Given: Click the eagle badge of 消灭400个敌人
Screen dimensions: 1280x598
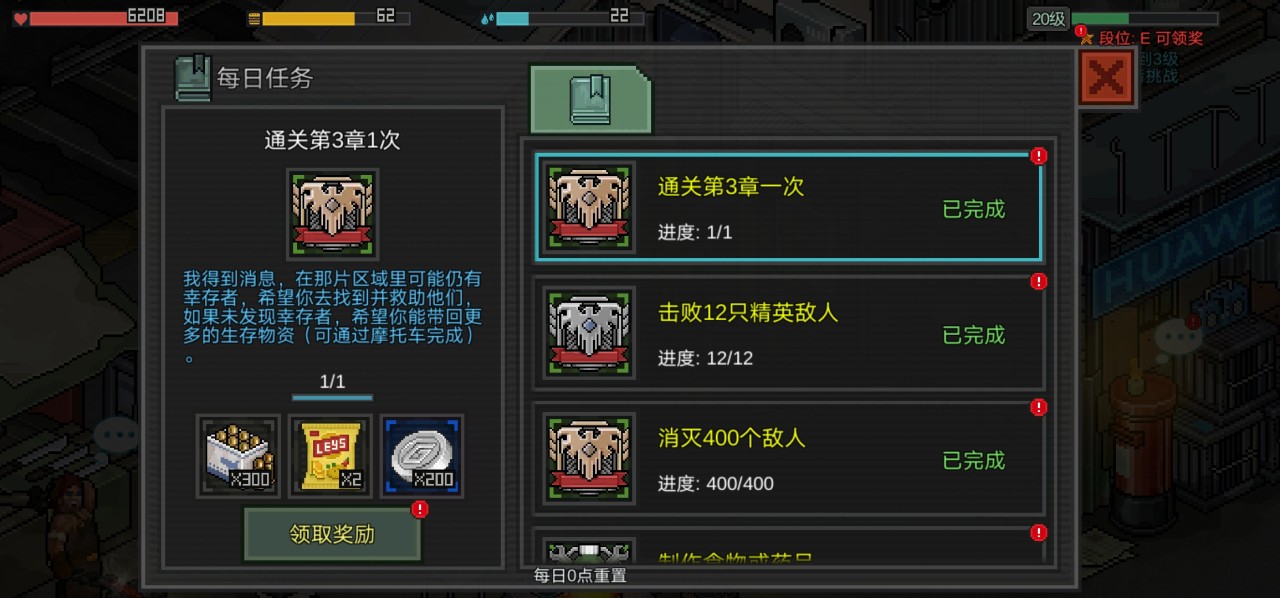Looking at the screenshot, I should point(590,459).
